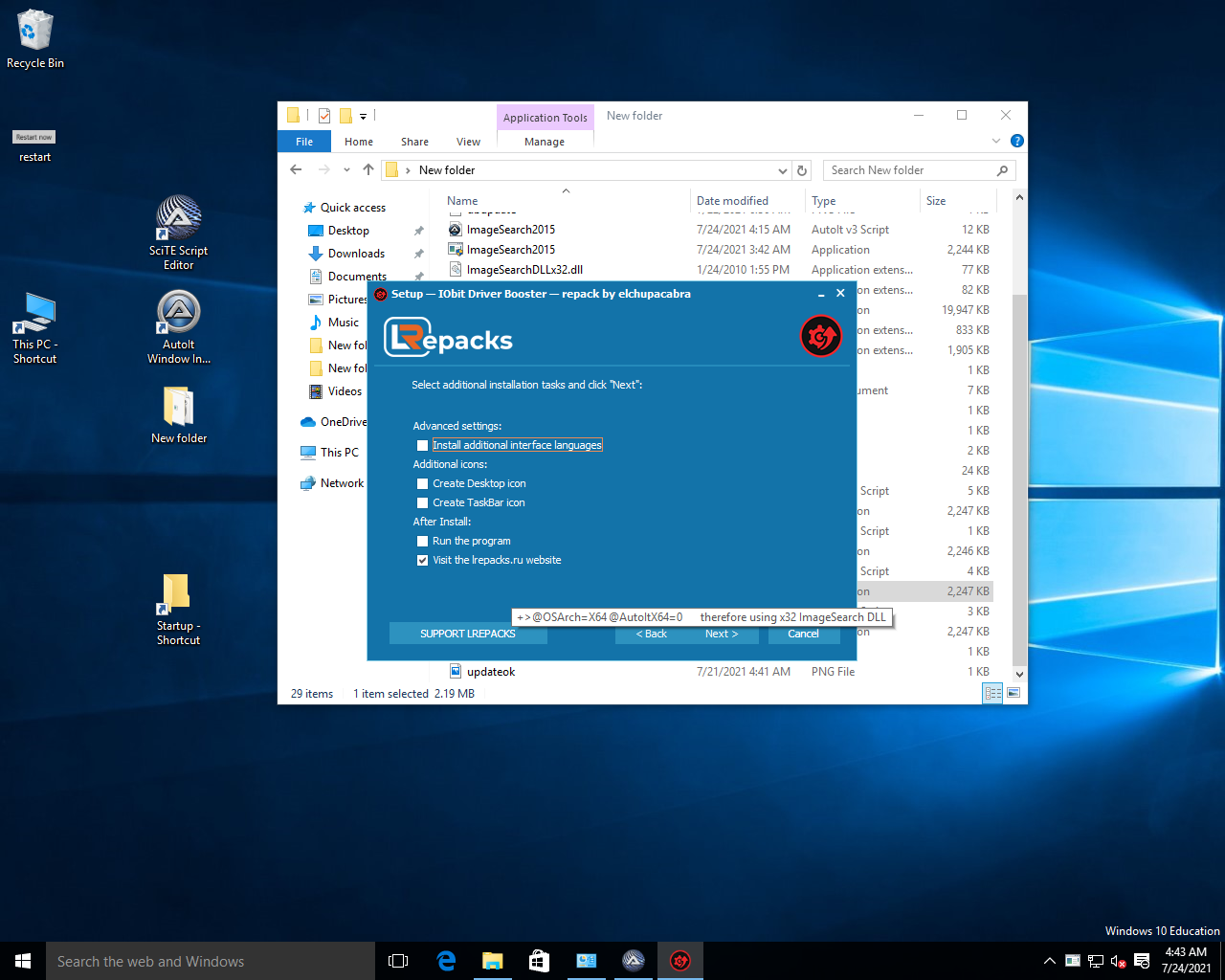The width and height of the screenshot is (1225, 980).
Task: Select the This PC - Shortcut desktop icon
Action: [x=35, y=327]
